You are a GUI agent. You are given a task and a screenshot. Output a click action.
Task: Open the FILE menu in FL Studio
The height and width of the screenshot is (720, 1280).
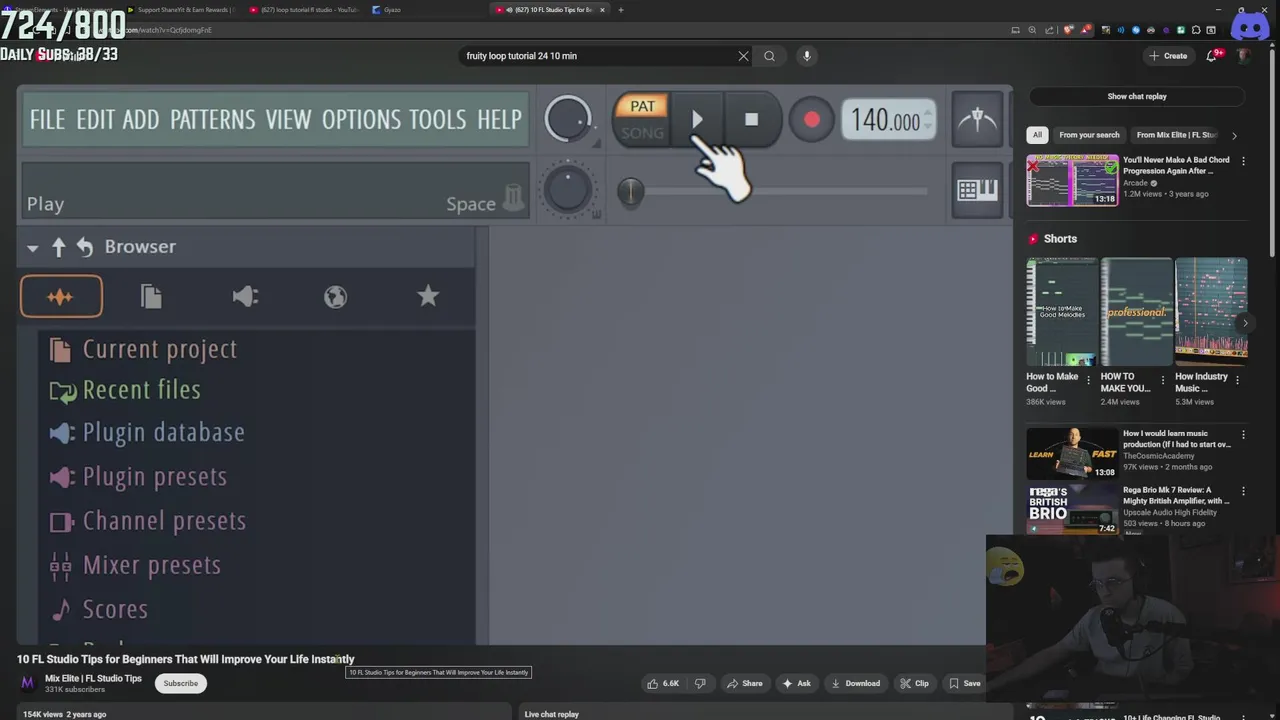click(47, 120)
